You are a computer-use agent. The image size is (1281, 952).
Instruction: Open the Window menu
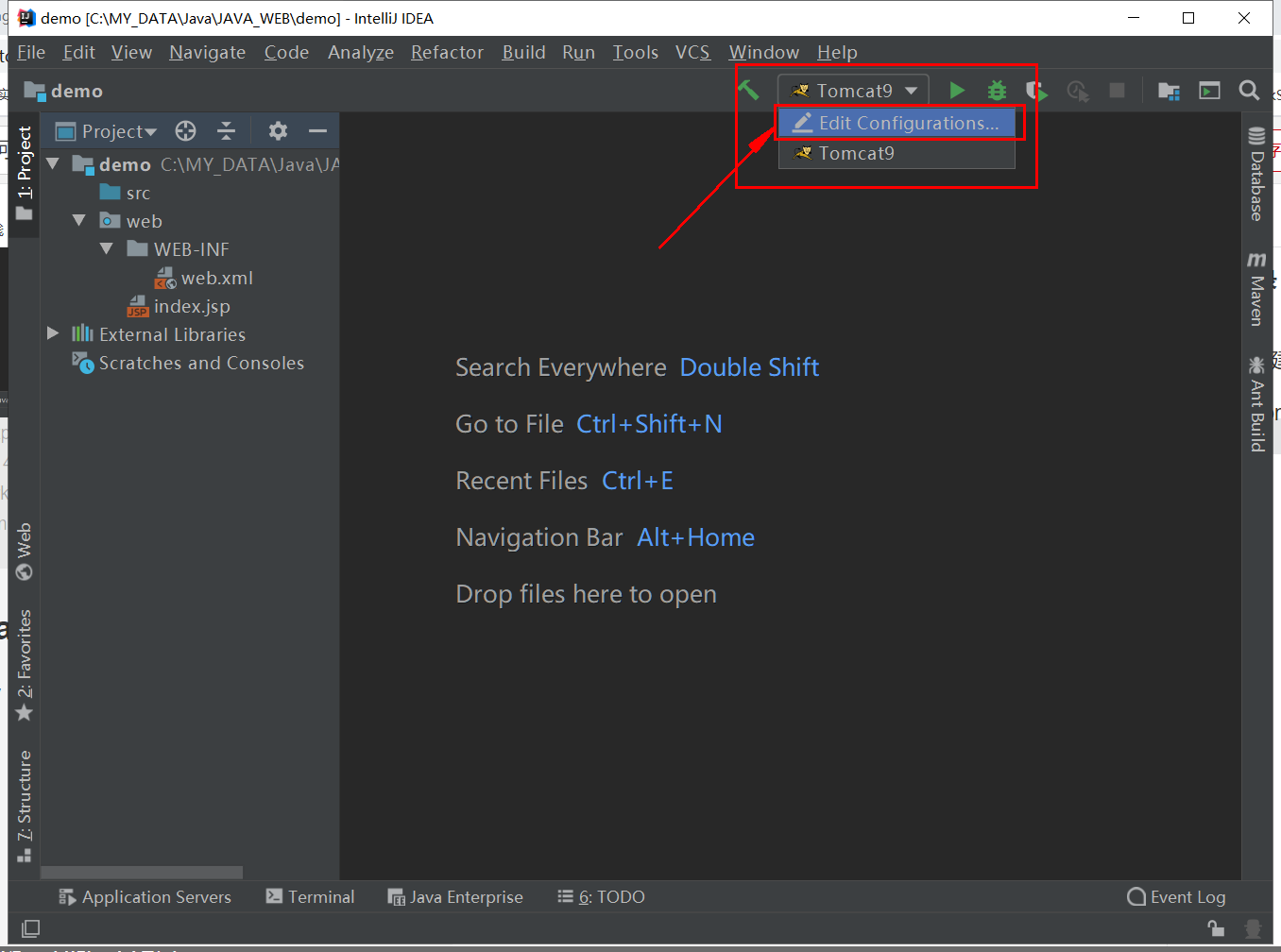pos(764,52)
